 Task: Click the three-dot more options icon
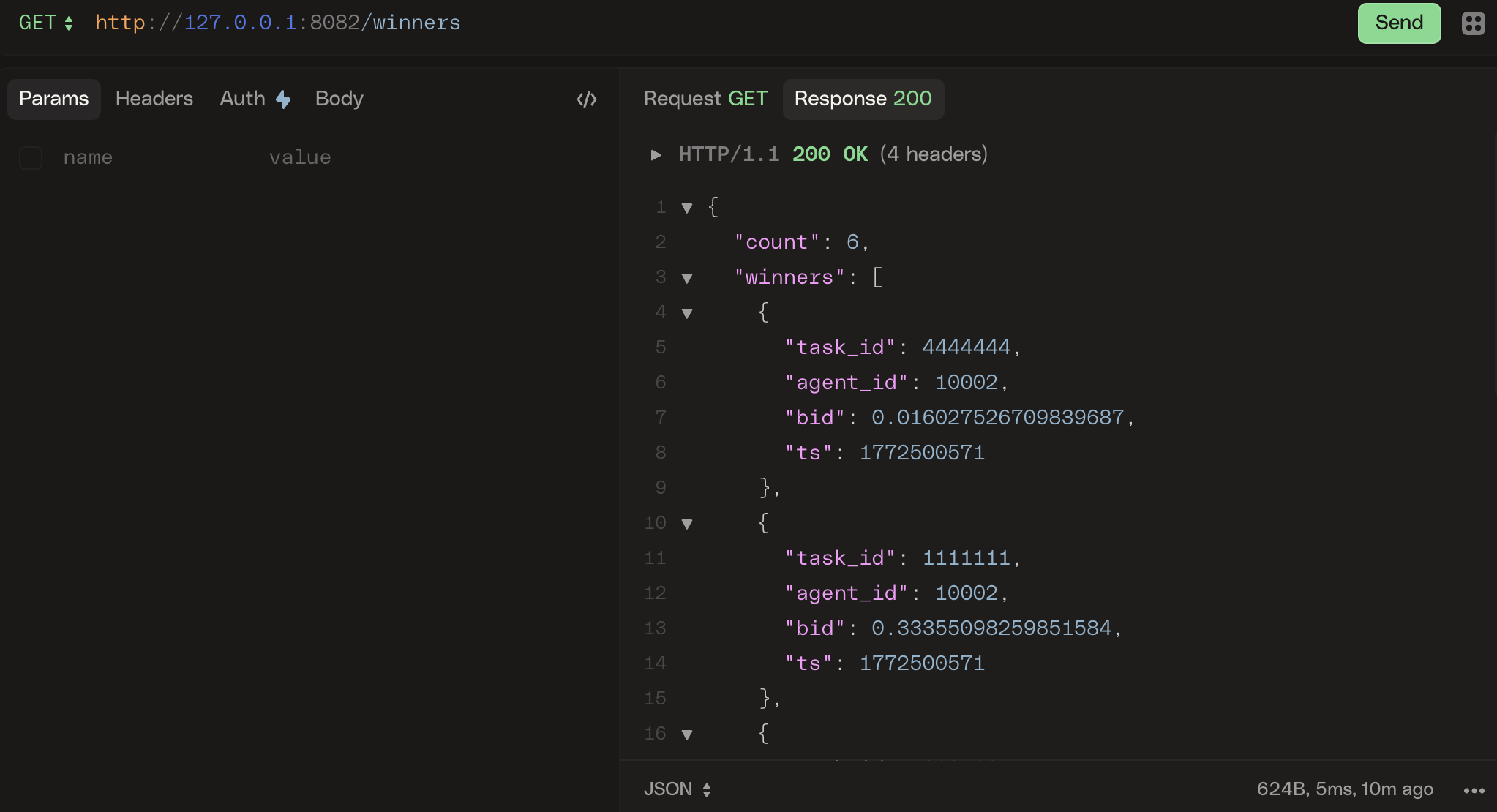(1474, 790)
